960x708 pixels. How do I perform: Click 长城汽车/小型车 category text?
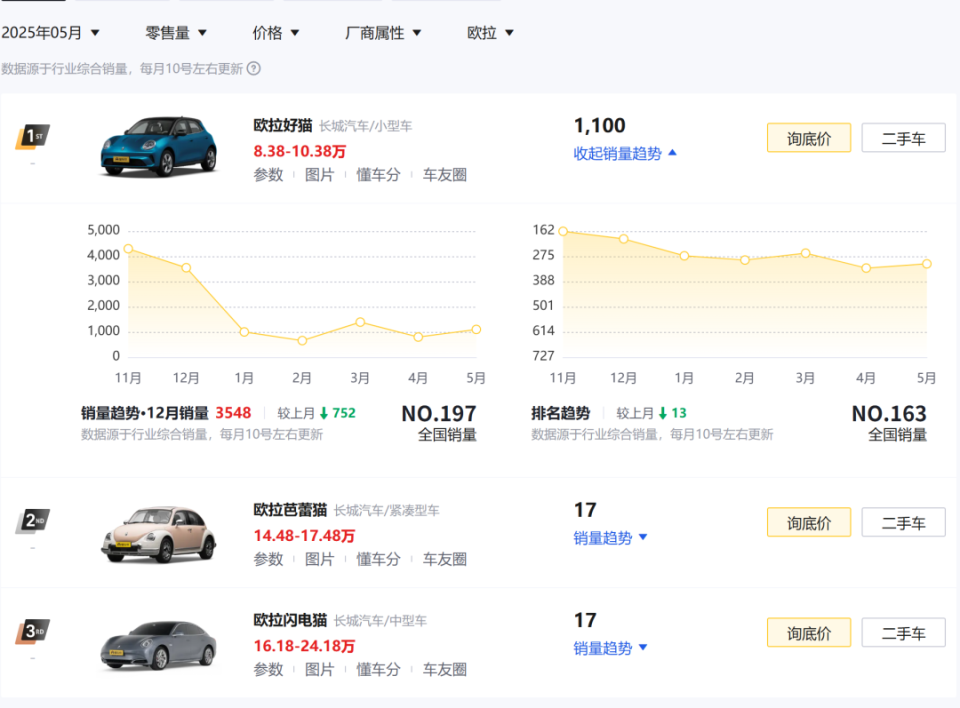point(366,126)
